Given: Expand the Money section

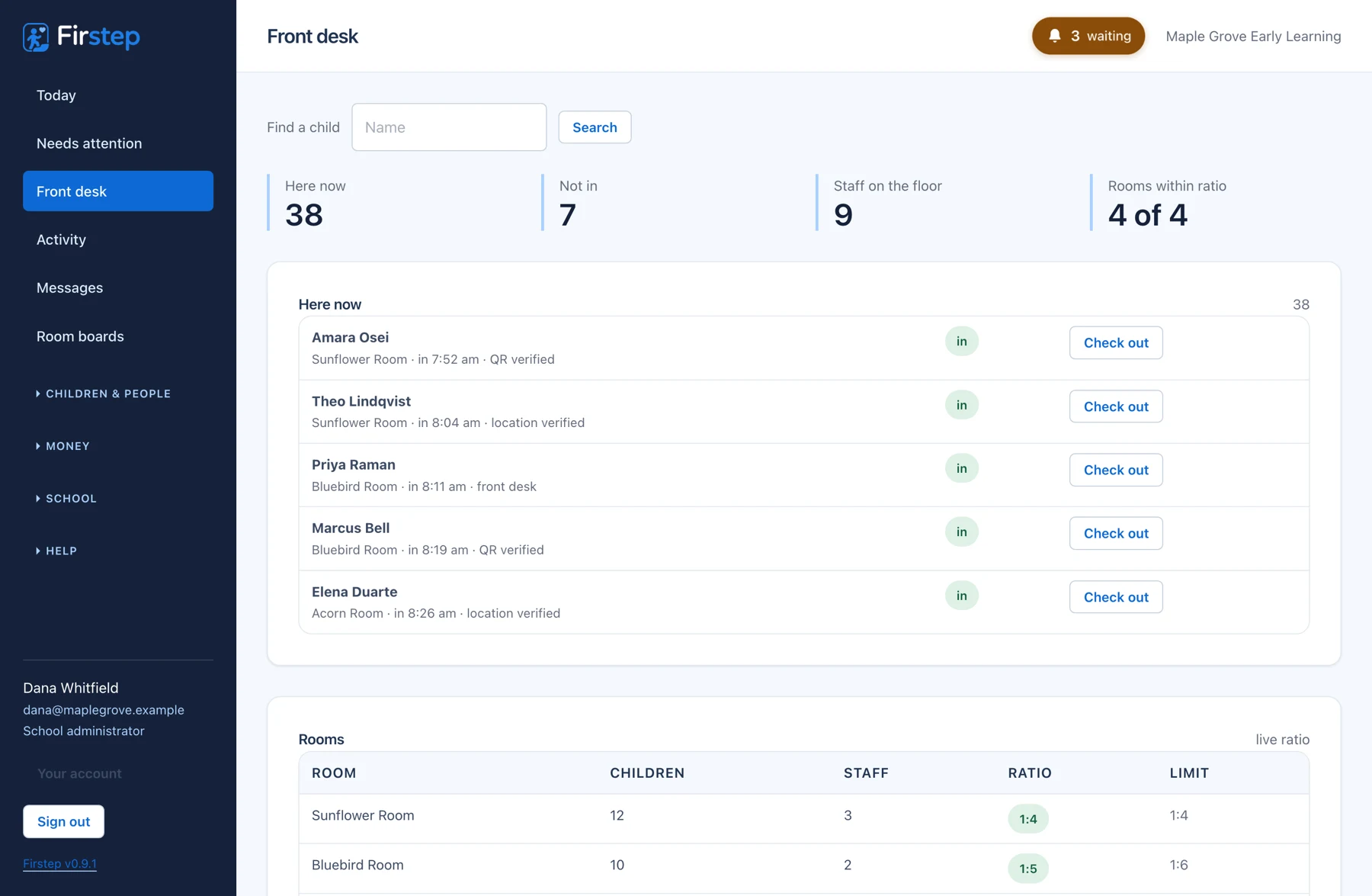Looking at the screenshot, I should click(63, 446).
